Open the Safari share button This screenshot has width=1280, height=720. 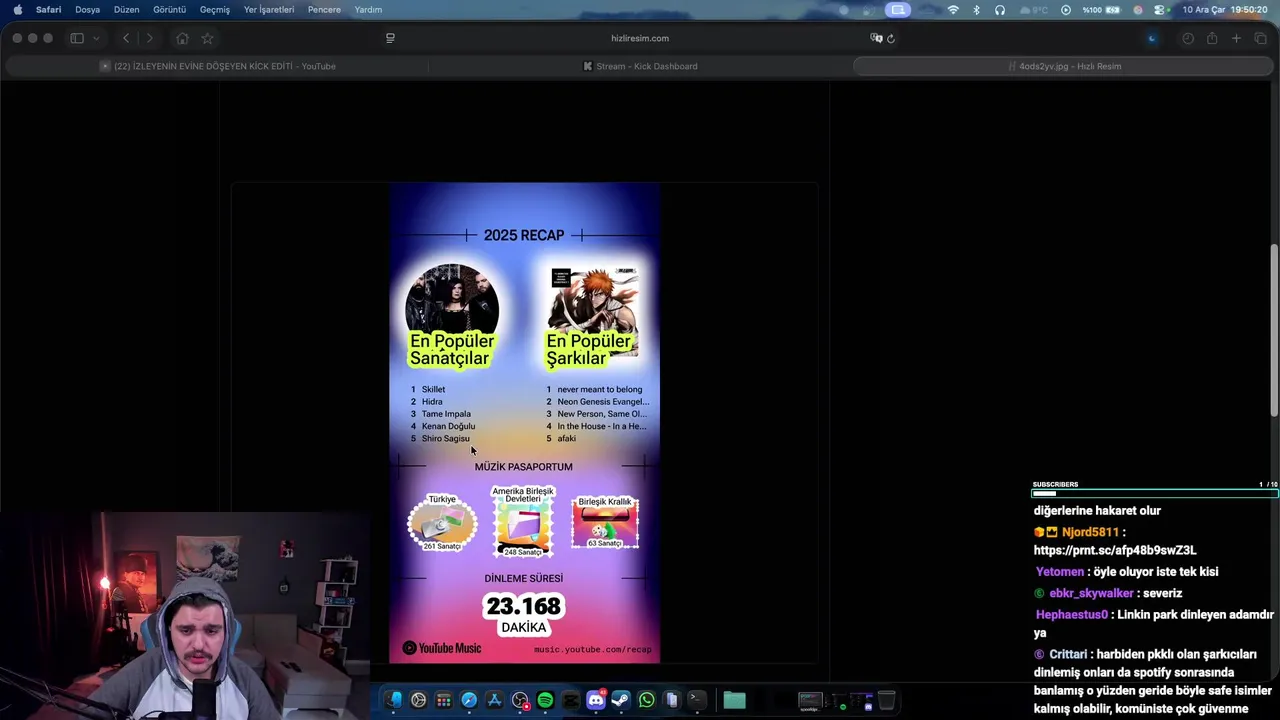tap(1212, 38)
